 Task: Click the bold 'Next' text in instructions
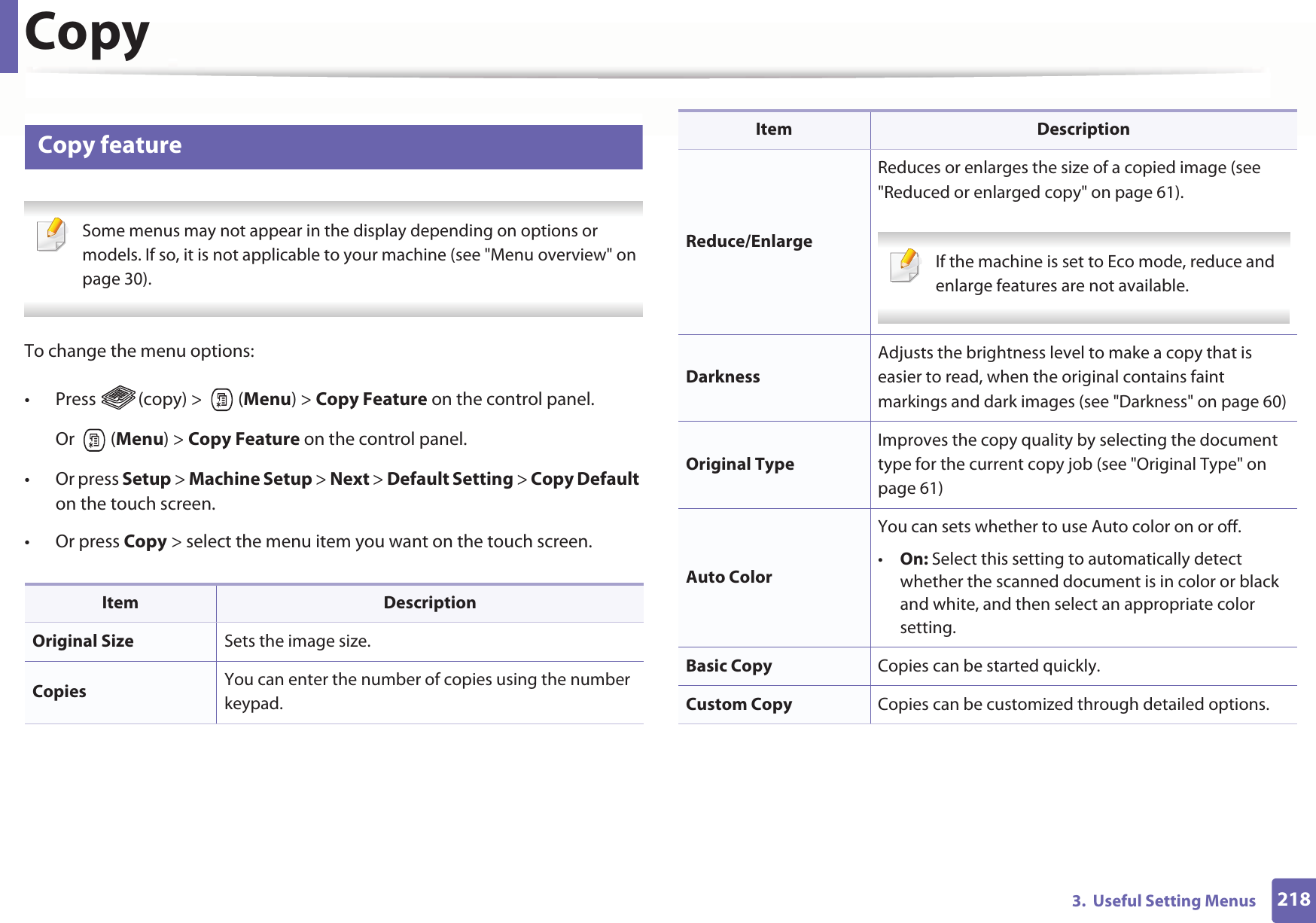350,479
